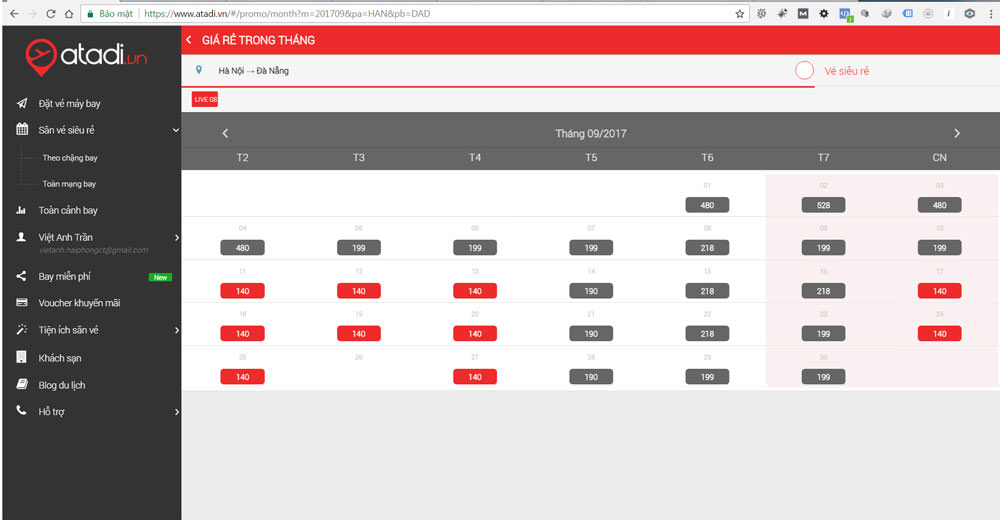Go to next month with right arrow
The image size is (1000, 520).
pyautogui.click(x=956, y=133)
